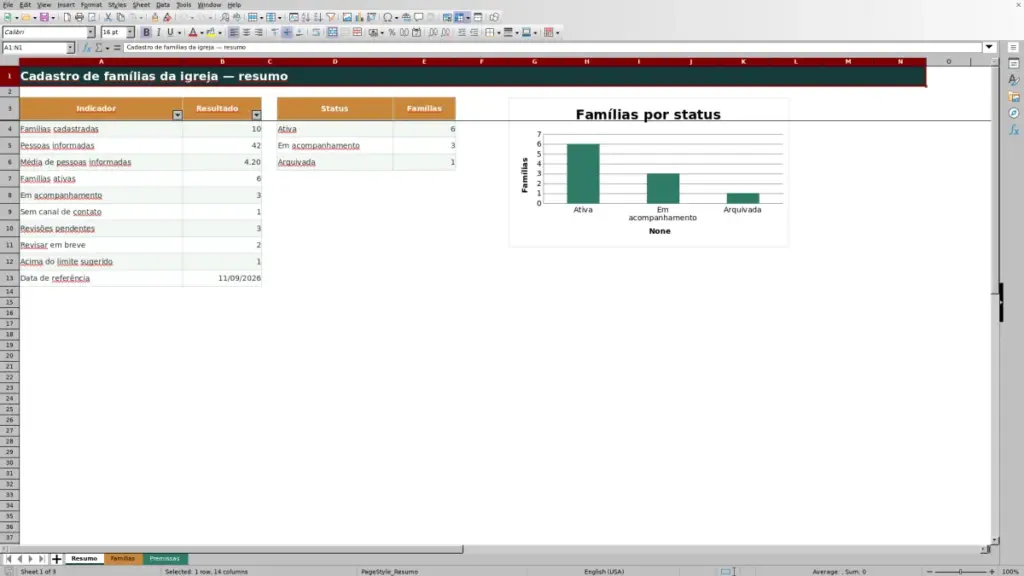Screen dimensions: 1024x576
Task: Open the sidebar Navigator icon
Action: click(x=1014, y=114)
